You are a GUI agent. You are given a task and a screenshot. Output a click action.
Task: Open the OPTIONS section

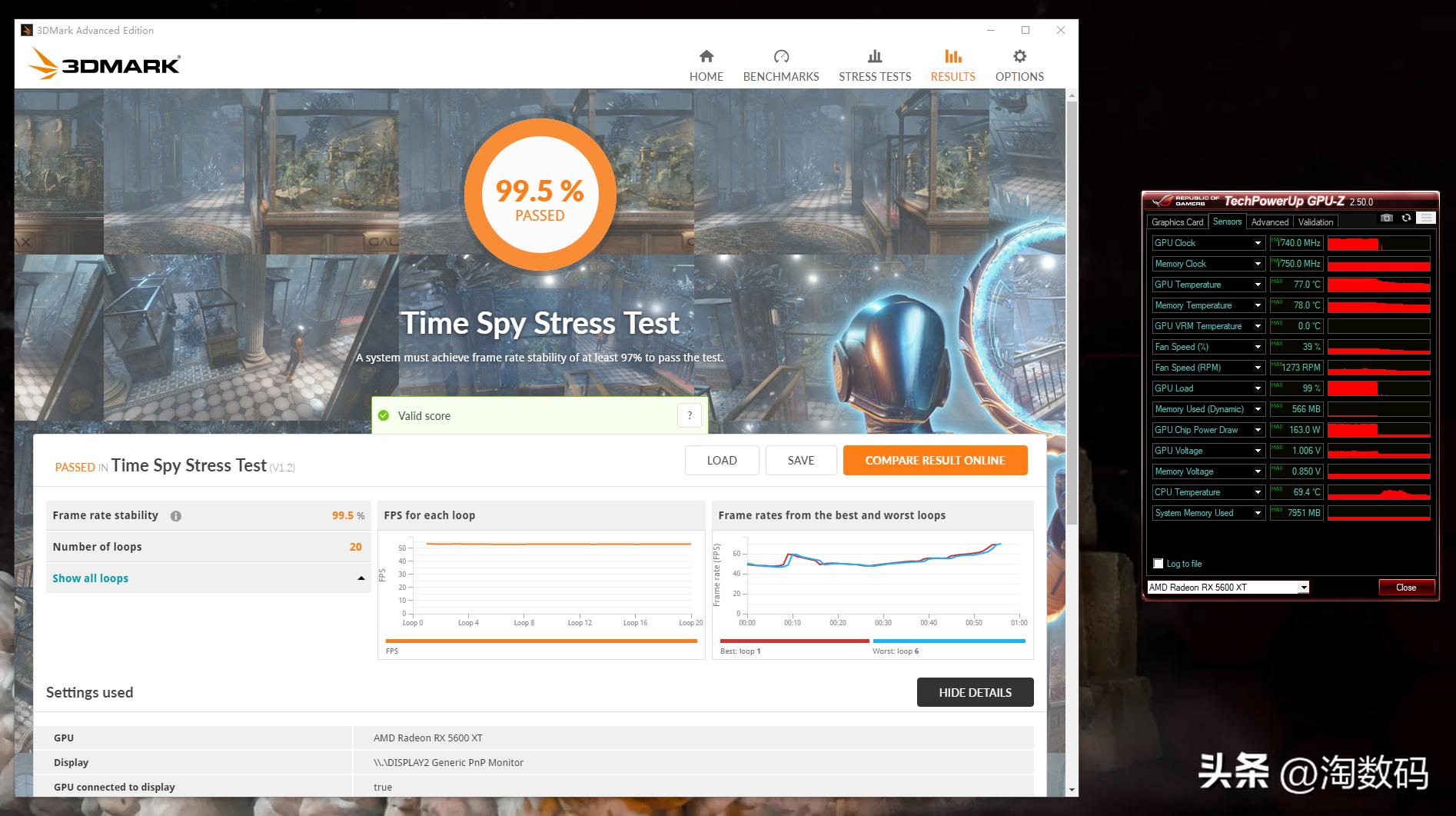[1019, 65]
